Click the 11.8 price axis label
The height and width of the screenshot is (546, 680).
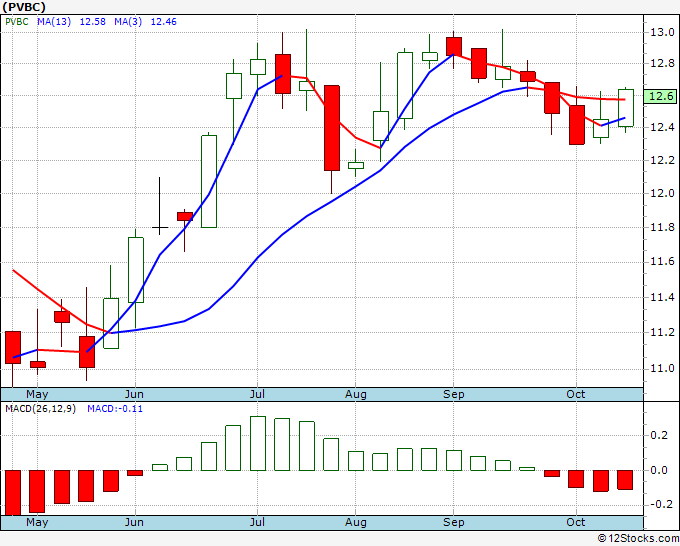[x=662, y=227]
